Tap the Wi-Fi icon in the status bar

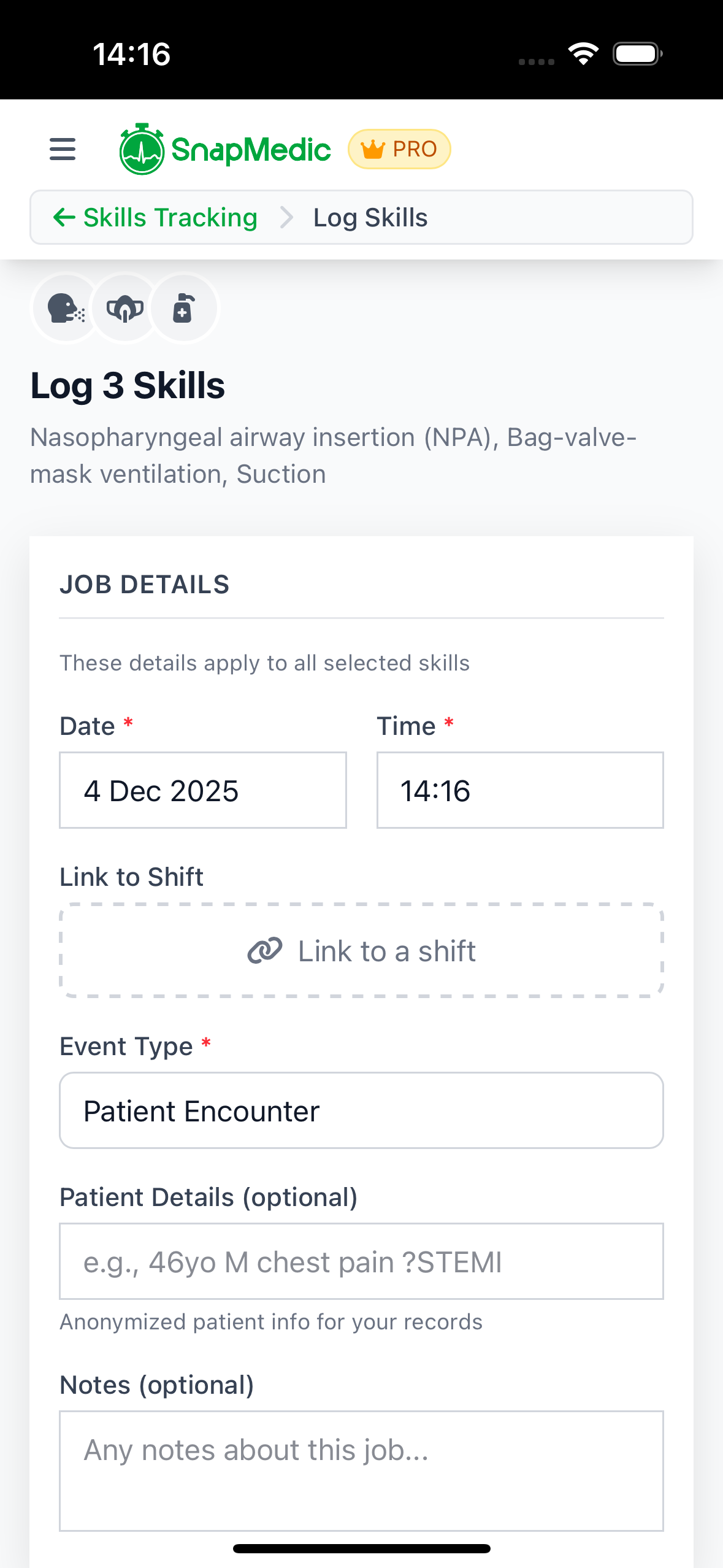[x=583, y=53]
